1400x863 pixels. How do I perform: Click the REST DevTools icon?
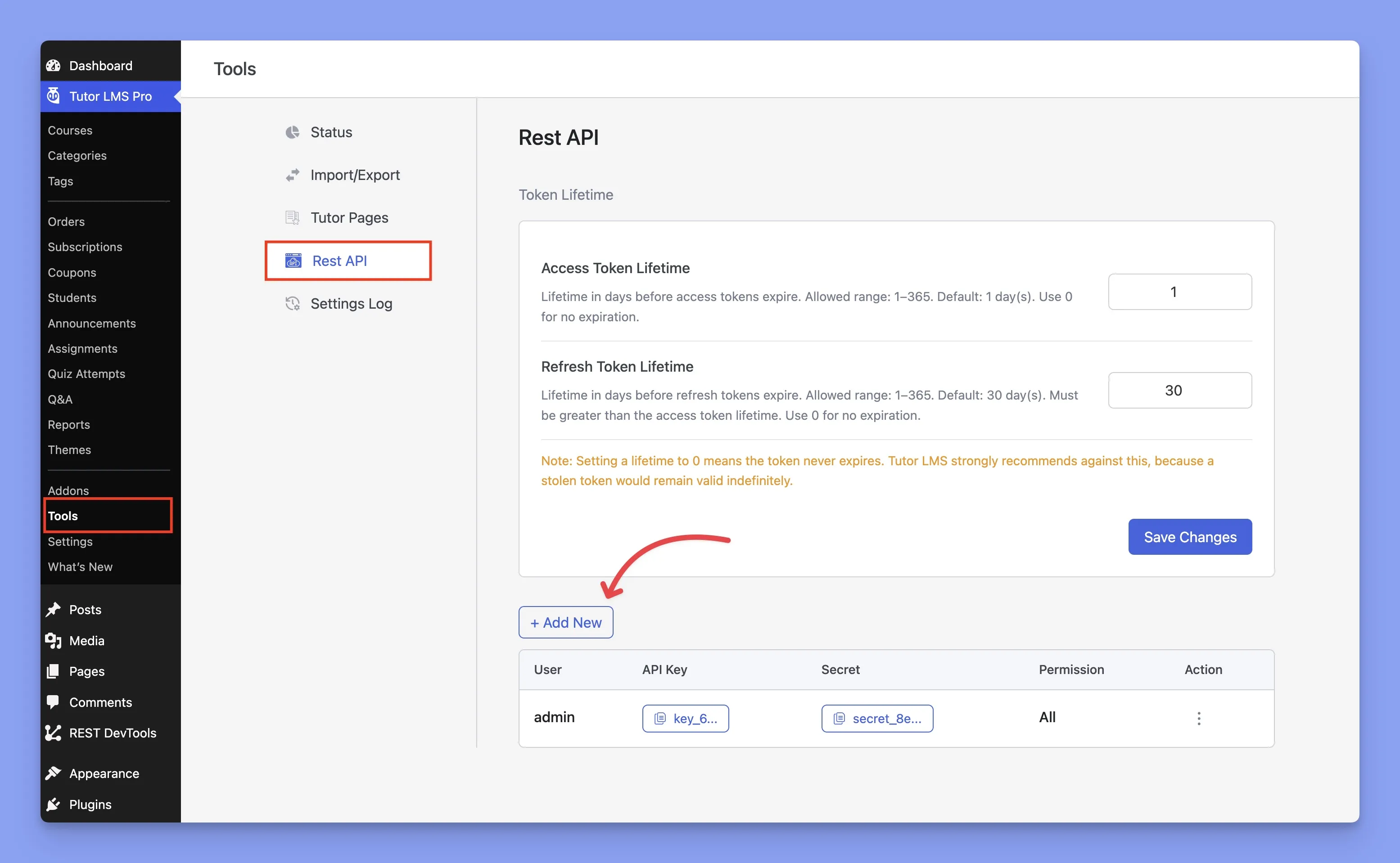click(x=53, y=733)
